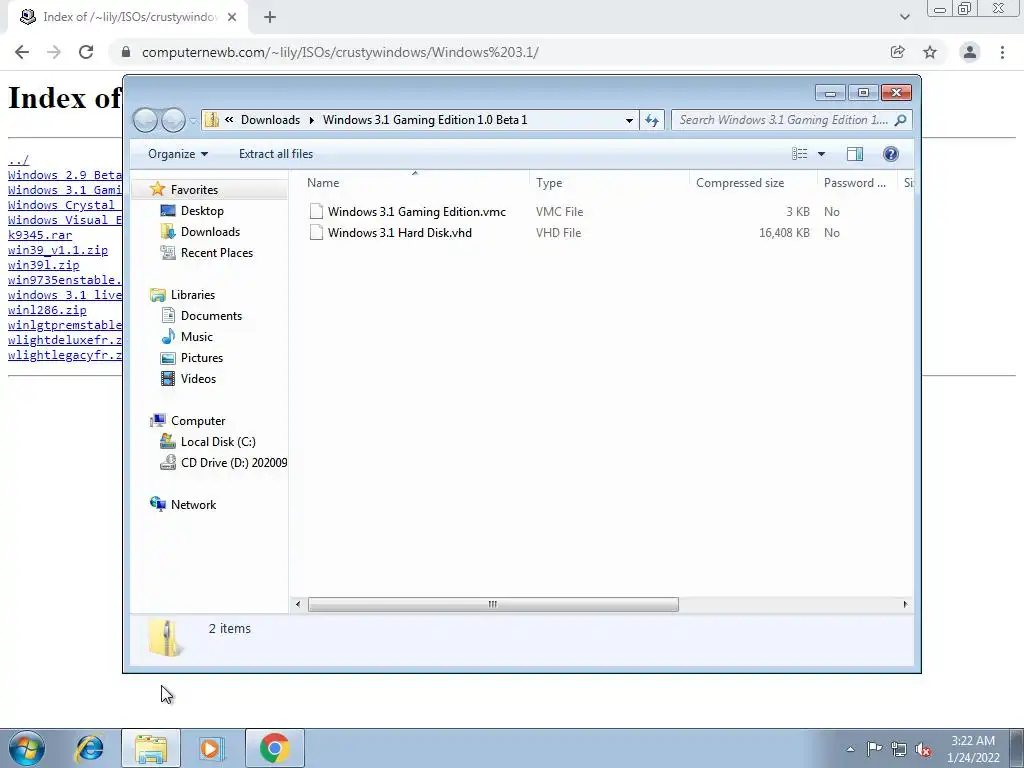Click the magnifier icon in Explorer search
Viewport: 1024px width, 768px height.
coord(901,120)
